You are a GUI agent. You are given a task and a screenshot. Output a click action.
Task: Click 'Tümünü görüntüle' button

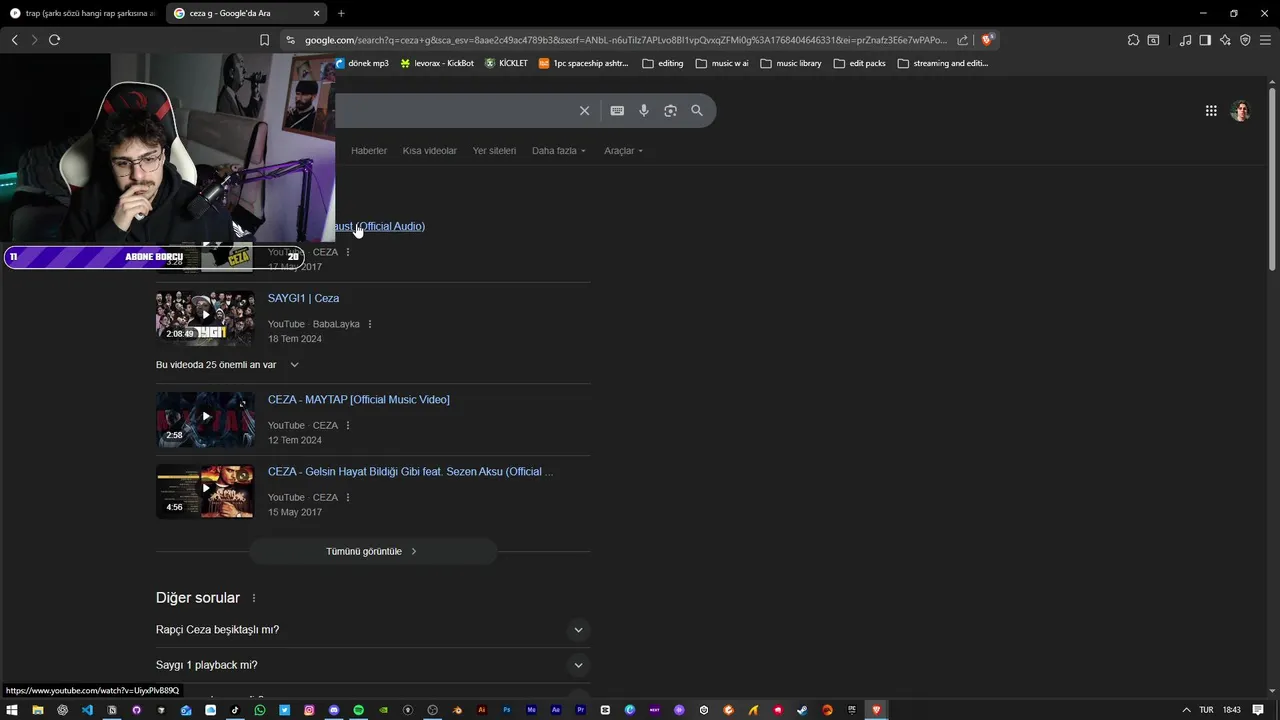[373, 551]
